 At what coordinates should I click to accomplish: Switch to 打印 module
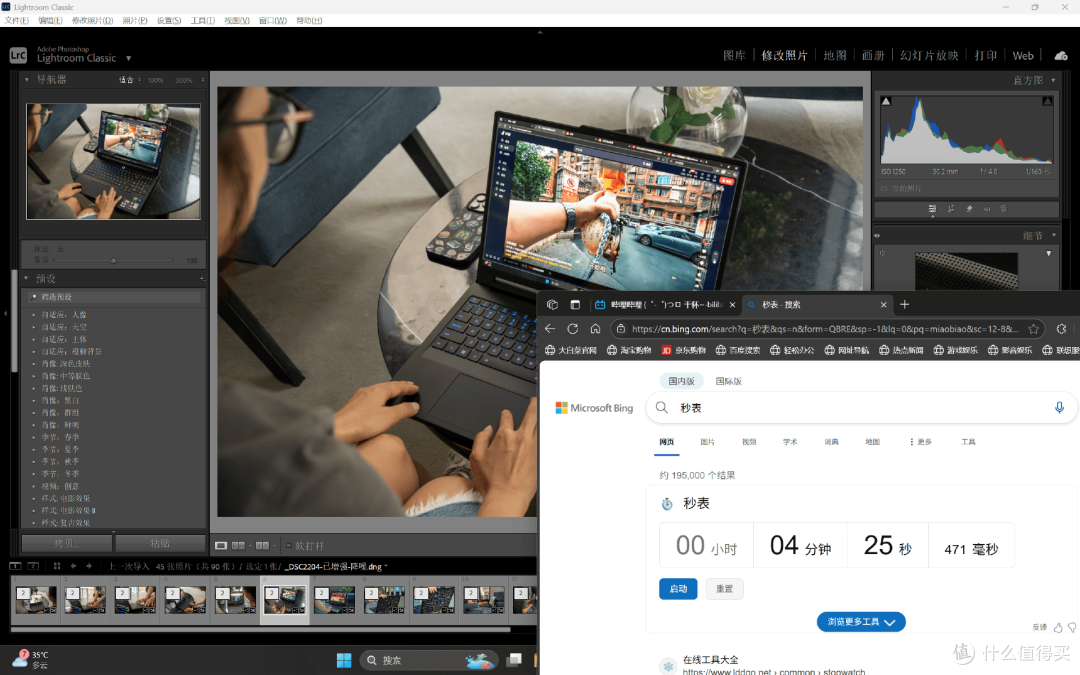point(986,56)
